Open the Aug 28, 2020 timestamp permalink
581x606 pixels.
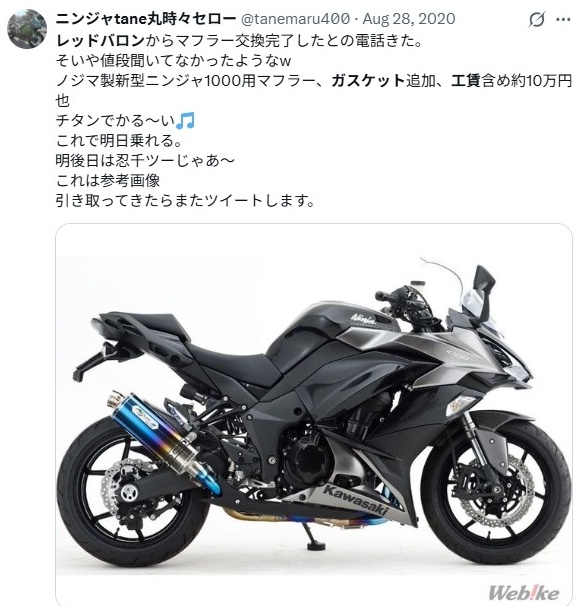409,19
